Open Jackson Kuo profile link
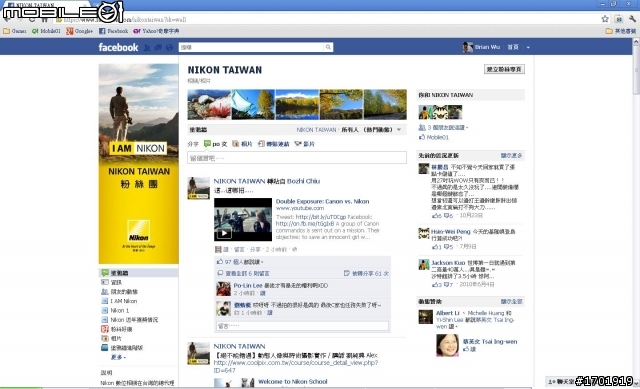Image resolution: width=640 pixels, height=389 pixels. (448, 262)
